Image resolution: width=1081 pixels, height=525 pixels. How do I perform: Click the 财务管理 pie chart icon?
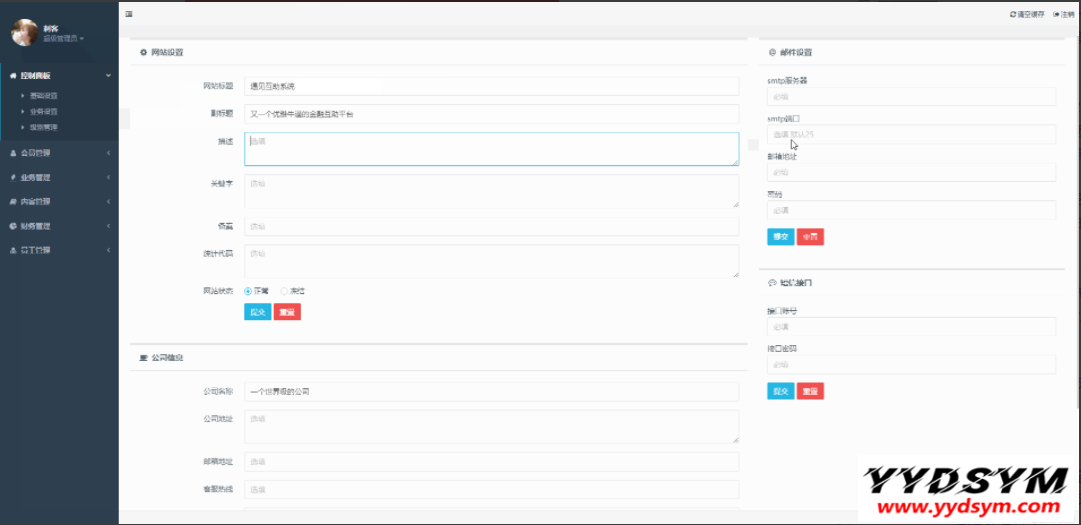pos(12,226)
